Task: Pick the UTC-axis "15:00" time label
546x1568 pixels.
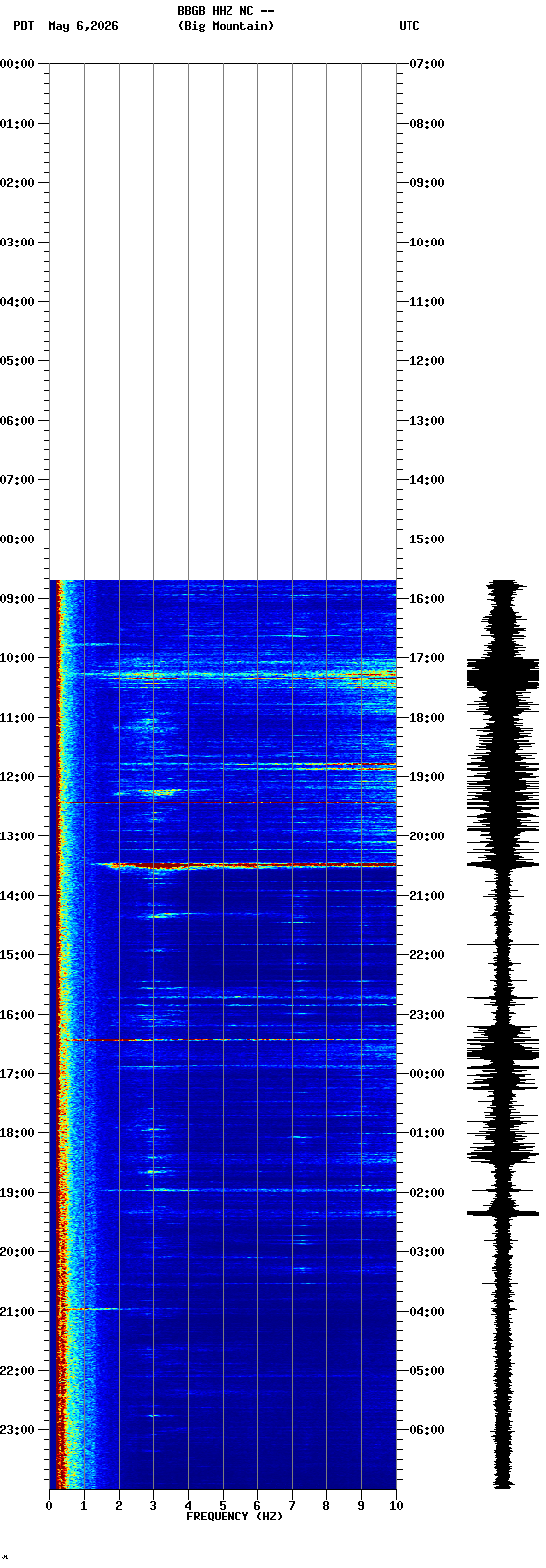Action: coord(427,539)
